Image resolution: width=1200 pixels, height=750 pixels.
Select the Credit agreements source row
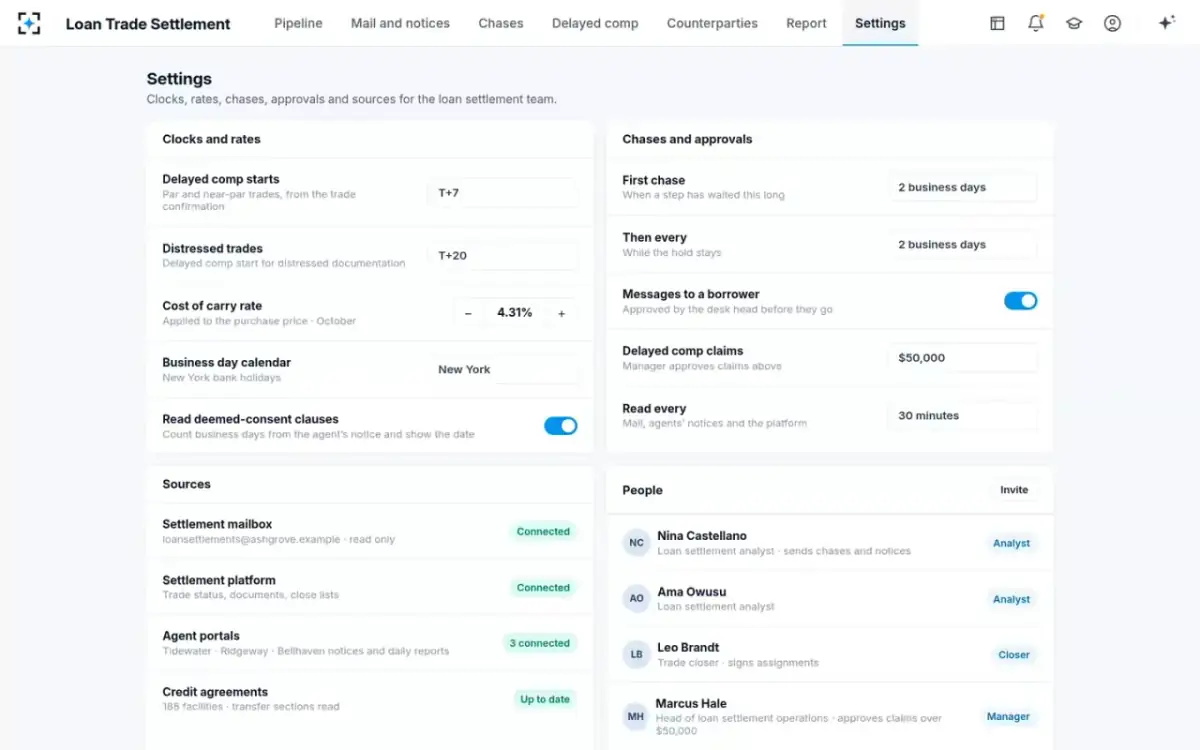370,699
